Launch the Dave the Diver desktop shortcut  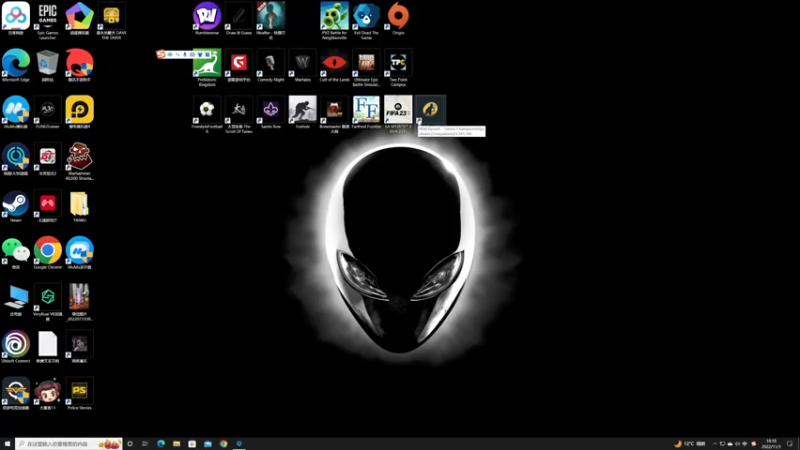click(x=111, y=19)
